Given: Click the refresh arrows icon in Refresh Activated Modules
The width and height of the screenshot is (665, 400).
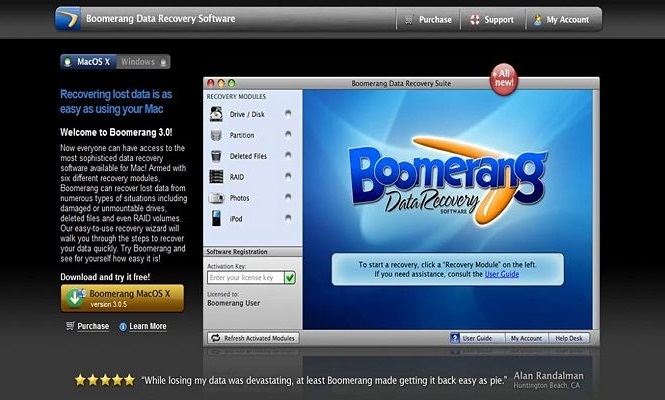Looking at the screenshot, I should pyautogui.click(x=215, y=338).
